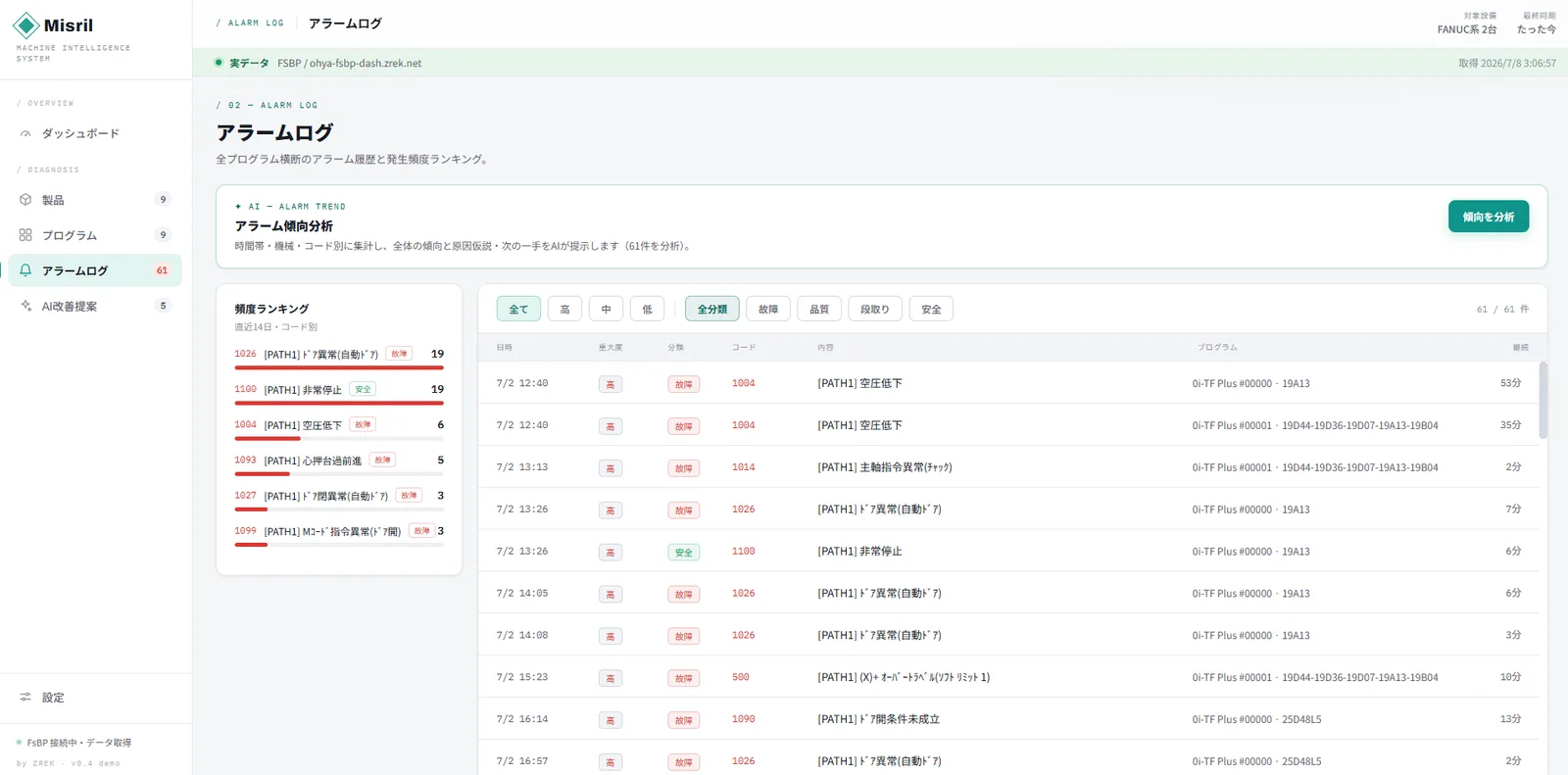Click the 設定 sliders icon
This screenshot has width=1568, height=775.
25,698
